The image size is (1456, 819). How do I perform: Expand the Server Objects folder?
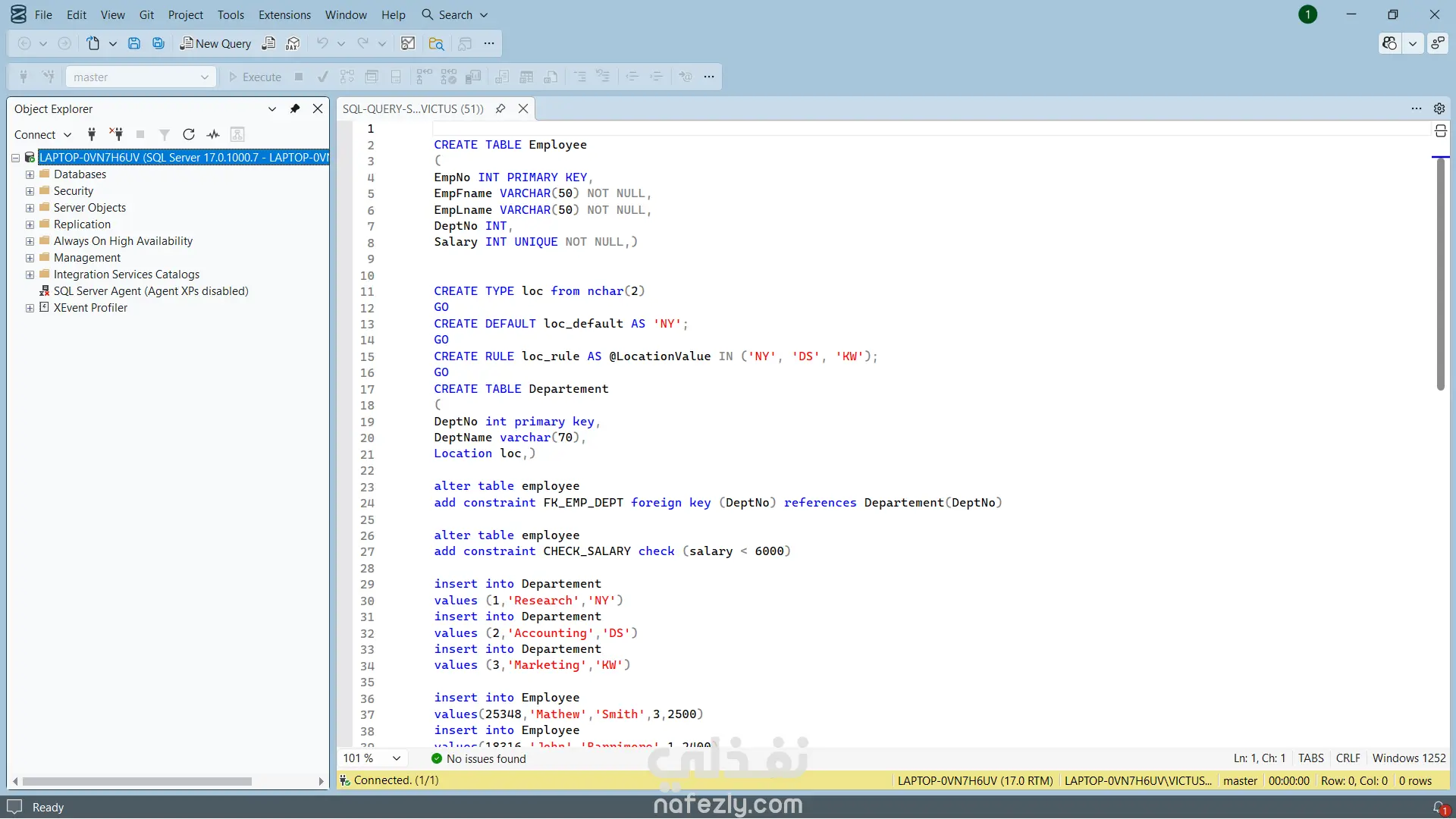30,208
